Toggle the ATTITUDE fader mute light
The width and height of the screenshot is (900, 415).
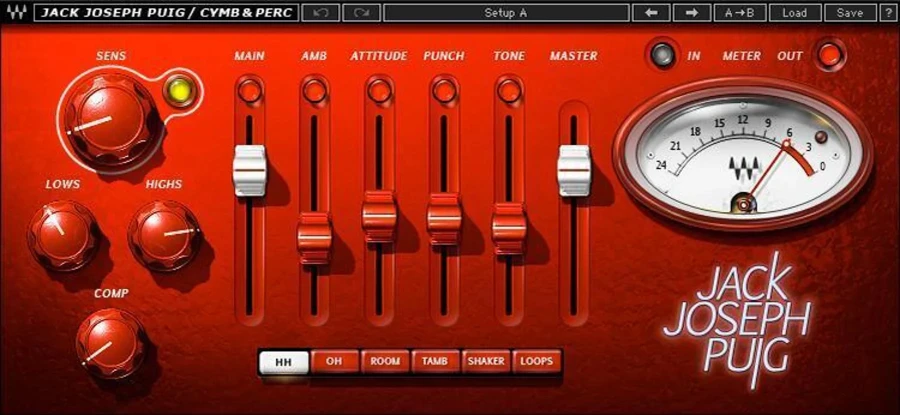pos(379,90)
